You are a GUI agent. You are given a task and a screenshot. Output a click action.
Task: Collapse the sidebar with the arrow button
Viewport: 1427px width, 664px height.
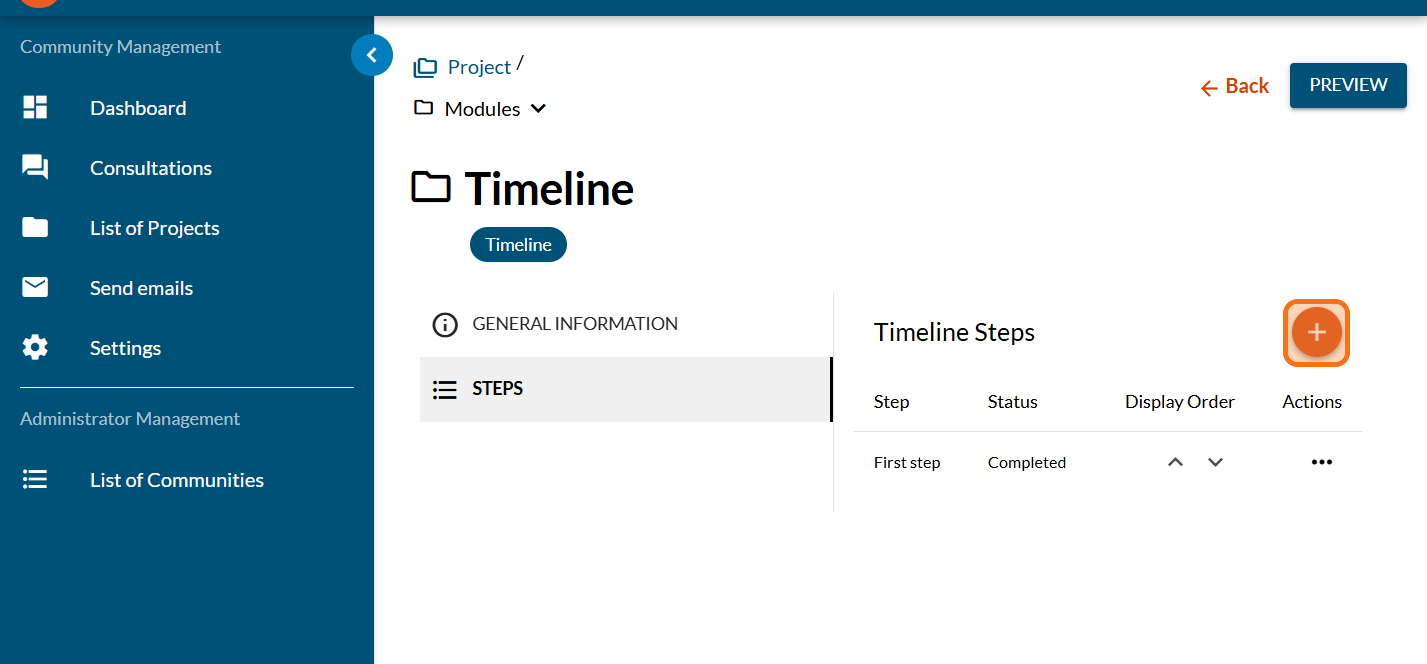click(x=372, y=56)
